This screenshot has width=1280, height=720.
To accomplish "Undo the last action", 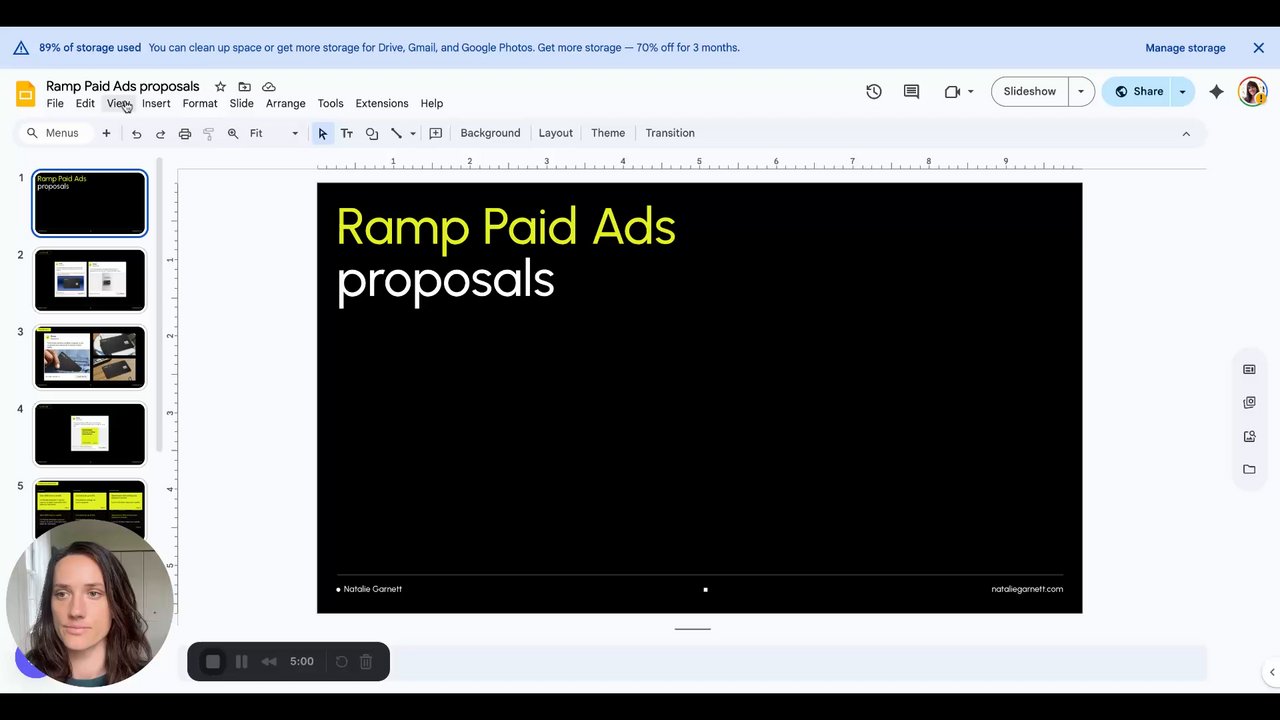I will [x=137, y=133].
